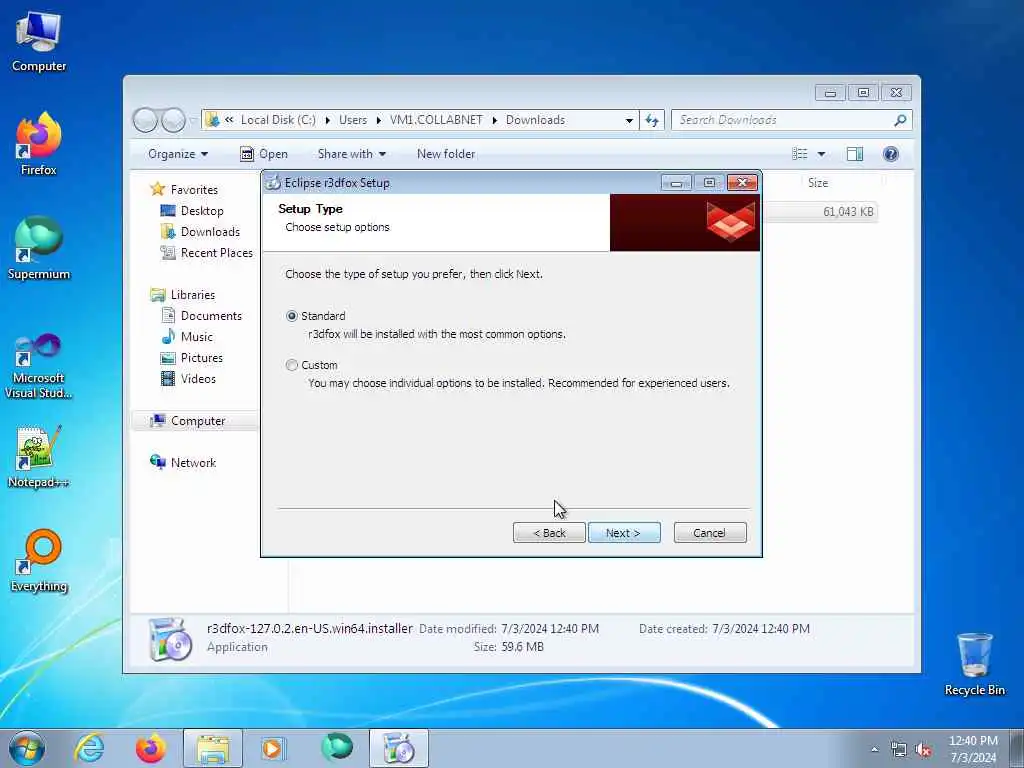
Task: Open Favorites in navigation pane
Action: 194,189
